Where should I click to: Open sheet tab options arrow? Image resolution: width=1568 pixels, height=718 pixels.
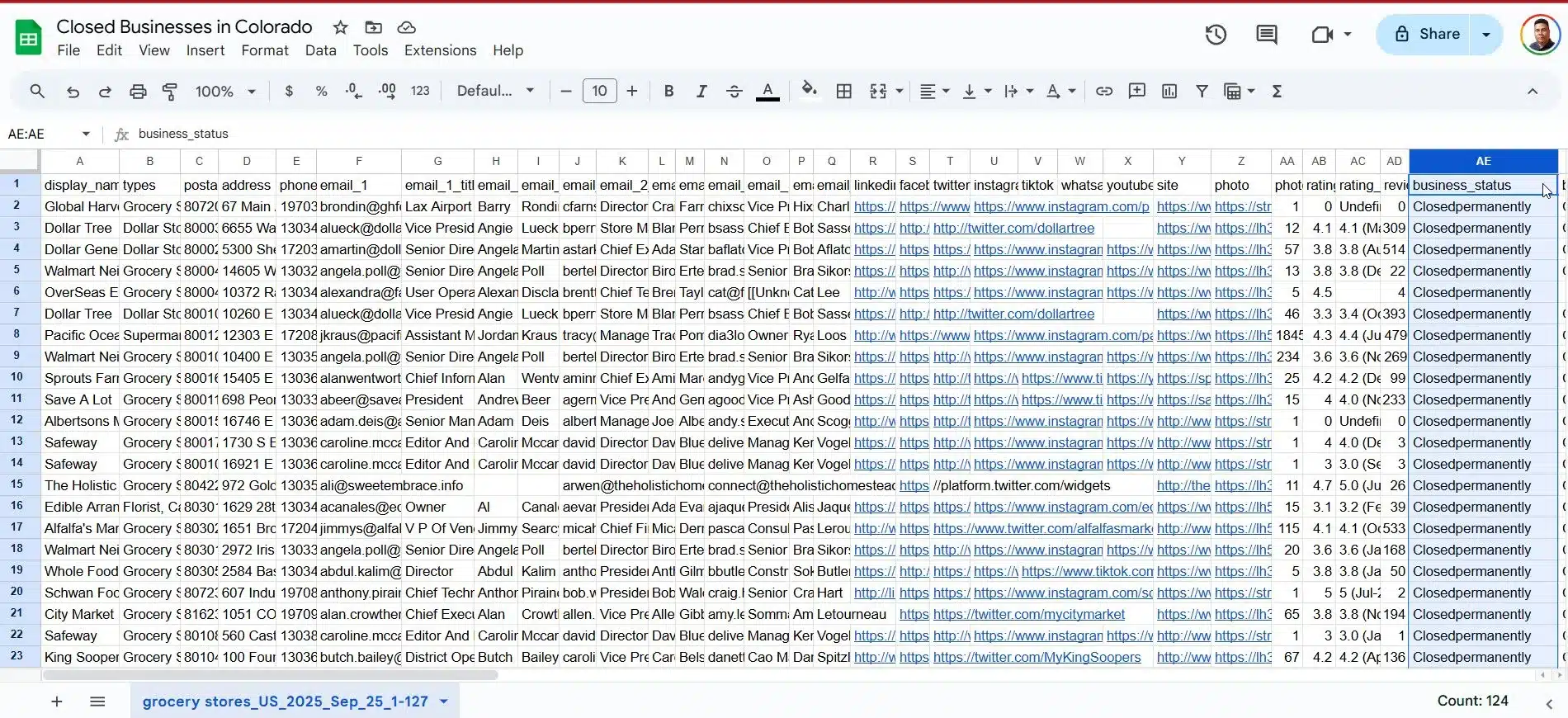pos(444,701)
